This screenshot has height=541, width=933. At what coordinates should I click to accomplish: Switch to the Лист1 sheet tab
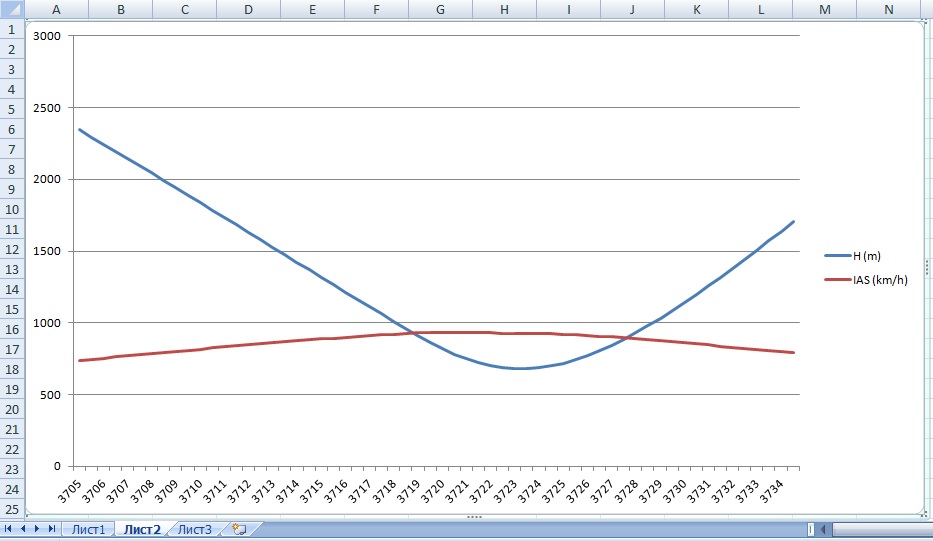click(x=88, y=529)
